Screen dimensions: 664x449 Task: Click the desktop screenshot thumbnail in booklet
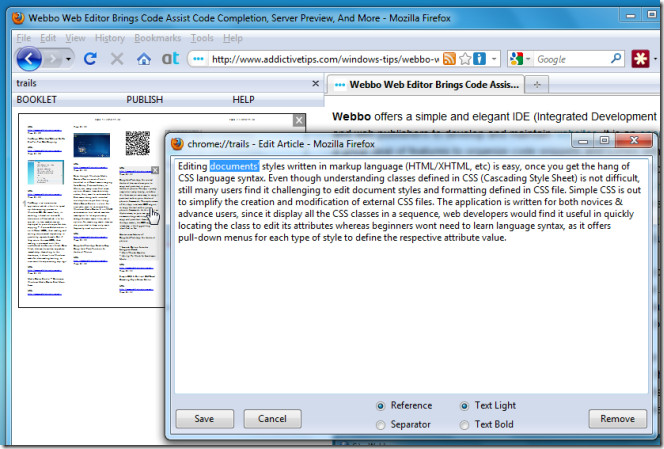(x=91, y=145)
